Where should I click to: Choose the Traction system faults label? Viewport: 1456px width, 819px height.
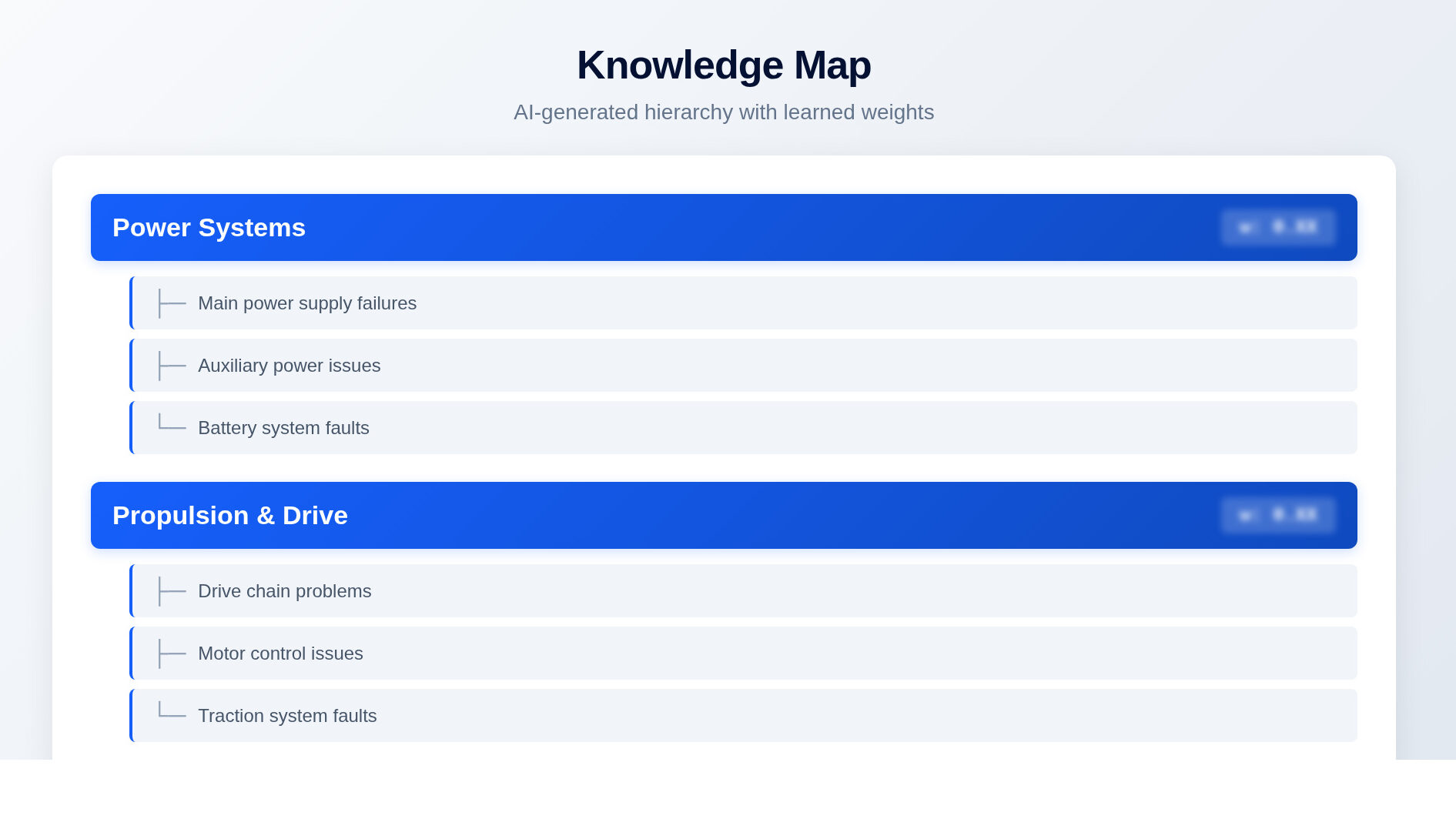[287, 716]
